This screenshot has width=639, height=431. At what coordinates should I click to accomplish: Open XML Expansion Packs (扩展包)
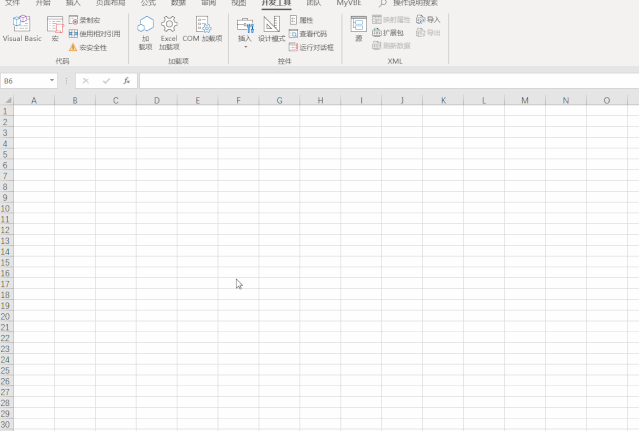388,33
